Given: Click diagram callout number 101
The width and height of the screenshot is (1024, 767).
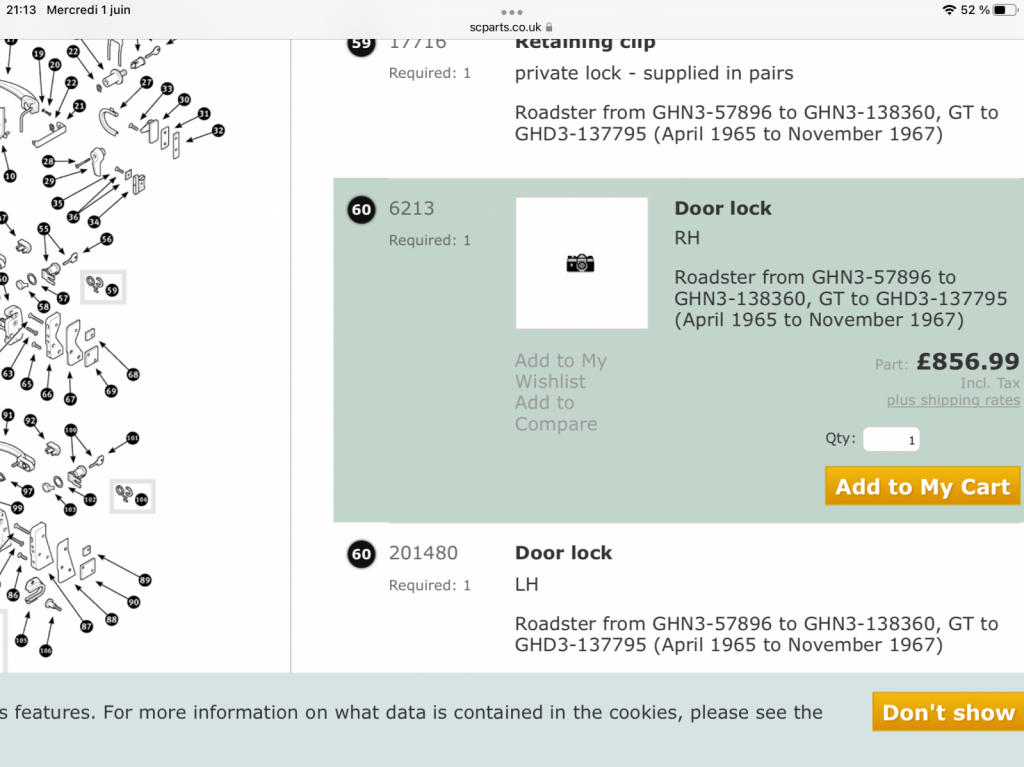Looking at the screenshot, I should (133, 438).
